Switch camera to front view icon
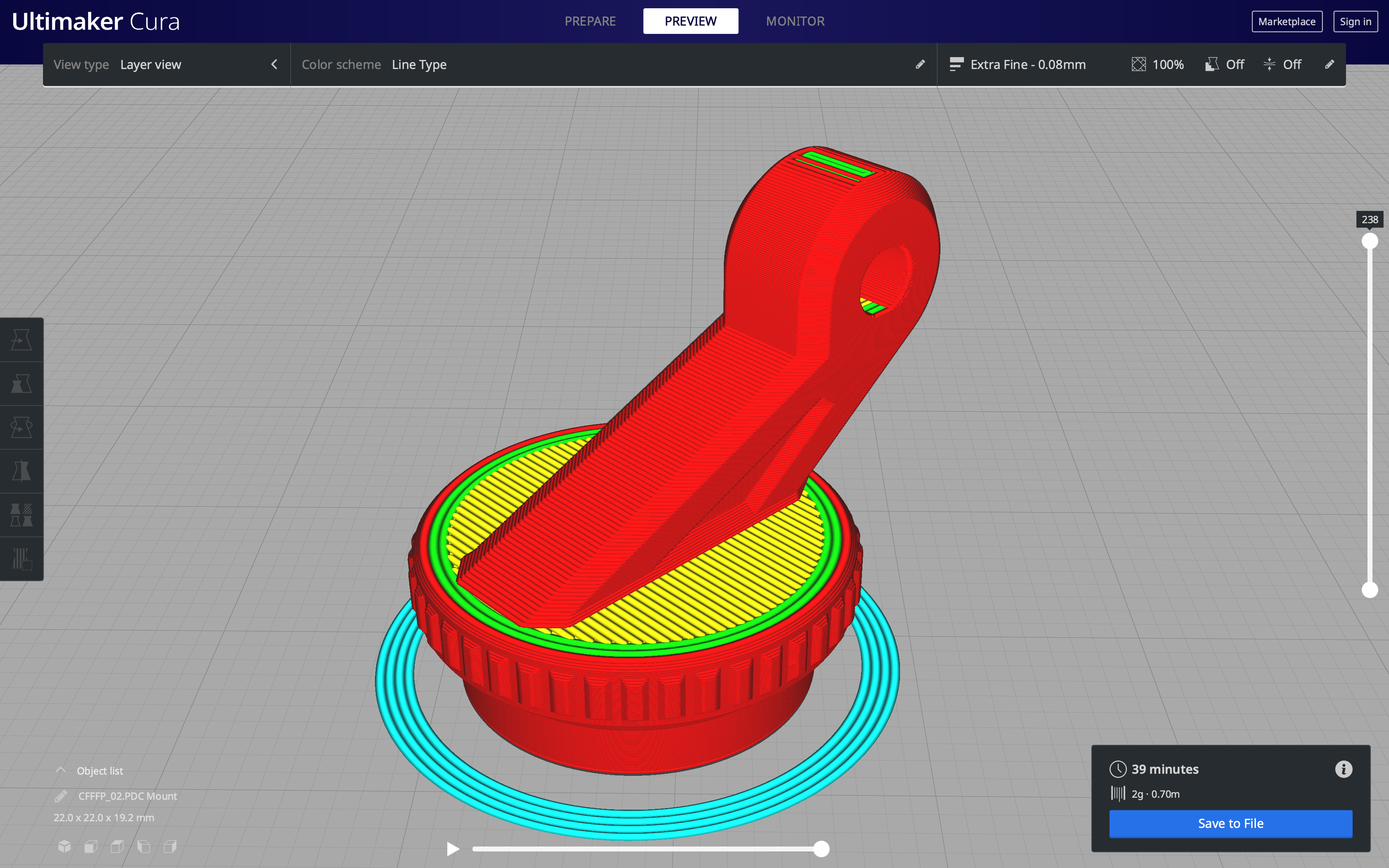1389x868 pixels. 91,846
